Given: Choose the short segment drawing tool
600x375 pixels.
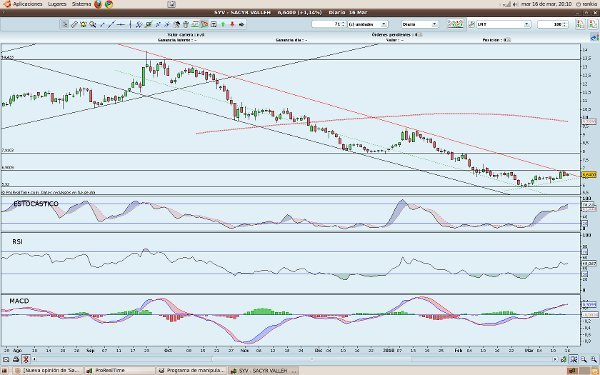Looking at the screenshot, I should point(102,24).
